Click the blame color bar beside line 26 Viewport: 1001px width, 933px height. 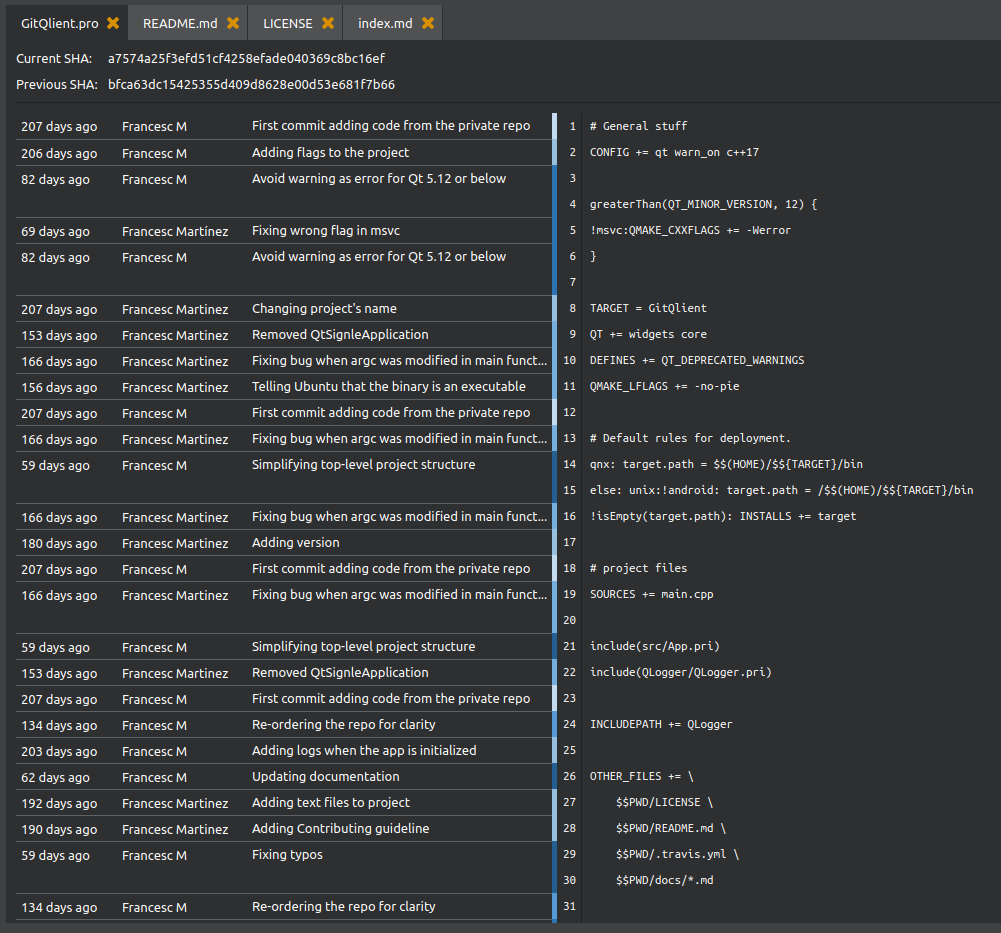click(x=555, y=777)
